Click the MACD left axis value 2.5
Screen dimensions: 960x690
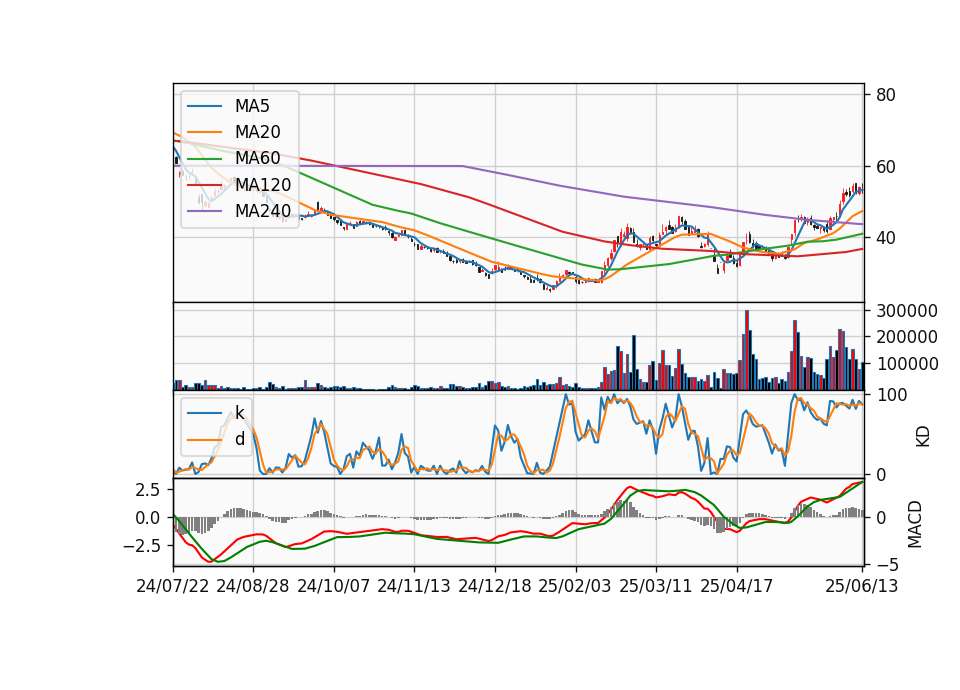point(148,490)
